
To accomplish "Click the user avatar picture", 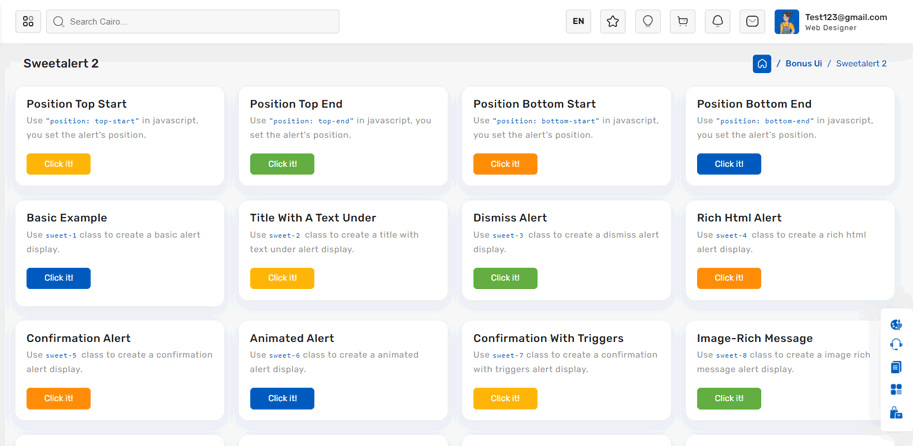I will point(787,22).
